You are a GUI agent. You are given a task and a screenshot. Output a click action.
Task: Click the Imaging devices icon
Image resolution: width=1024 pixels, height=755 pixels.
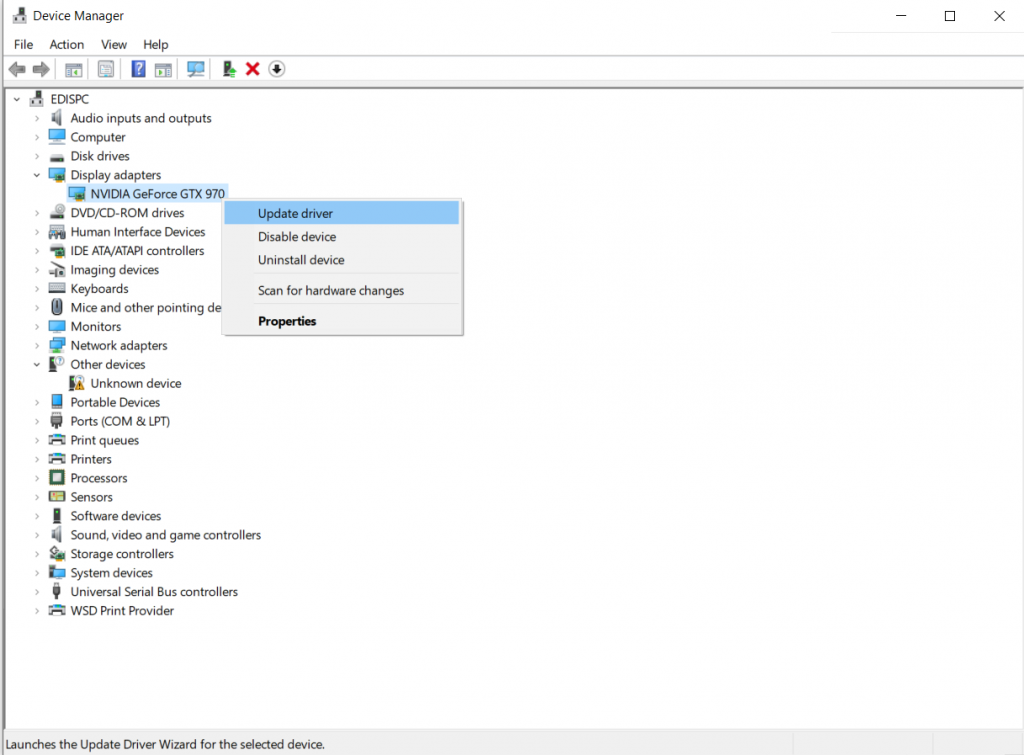(x=57, y=269)
